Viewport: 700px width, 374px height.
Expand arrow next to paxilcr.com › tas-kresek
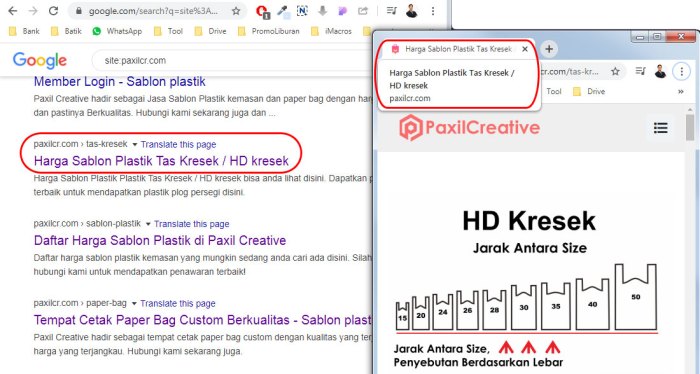point(134,145)
